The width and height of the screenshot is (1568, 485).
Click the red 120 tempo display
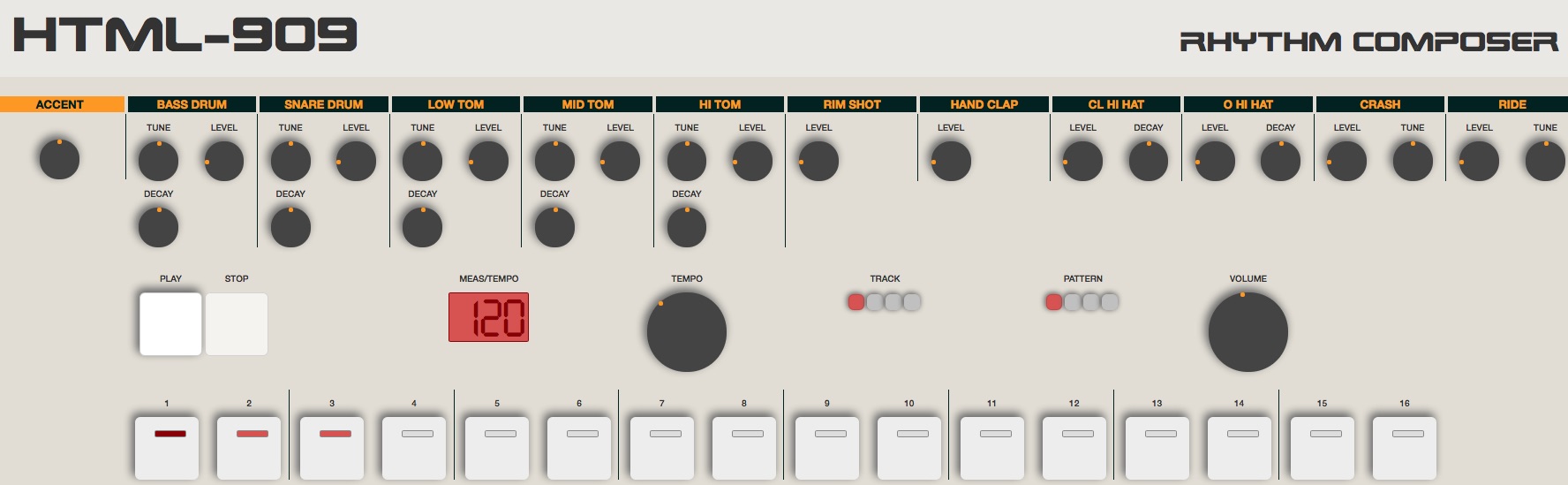[488, 317]
